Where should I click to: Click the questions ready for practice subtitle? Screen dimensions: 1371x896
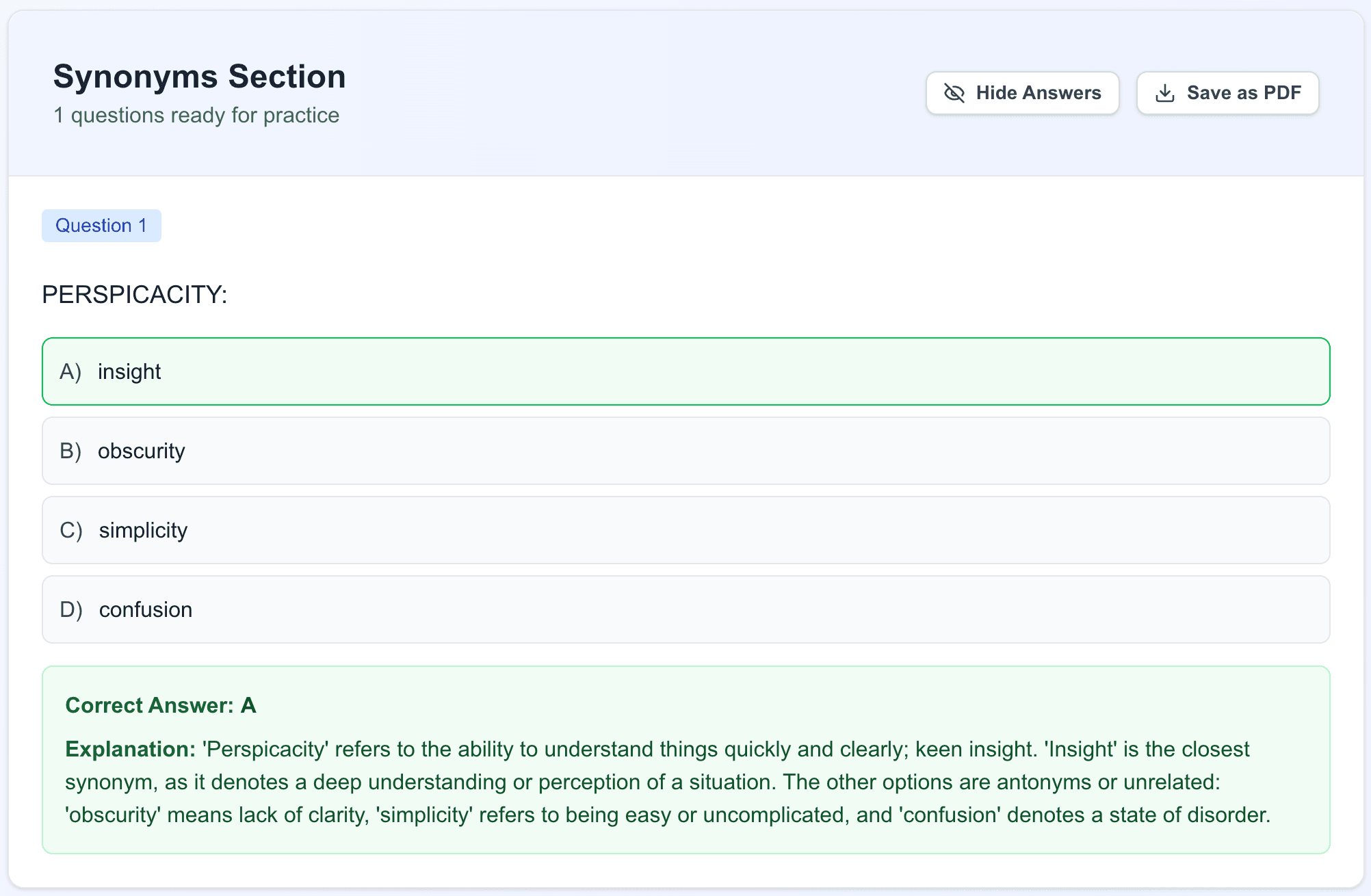coord(196,115)
